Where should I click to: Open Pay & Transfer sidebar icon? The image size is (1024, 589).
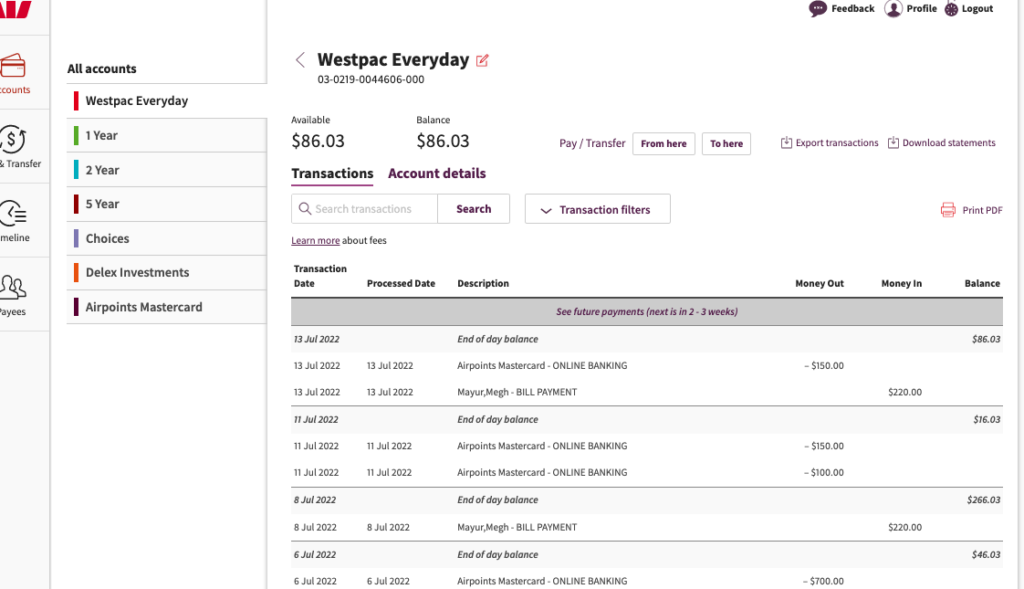click(x=13, y=141)
